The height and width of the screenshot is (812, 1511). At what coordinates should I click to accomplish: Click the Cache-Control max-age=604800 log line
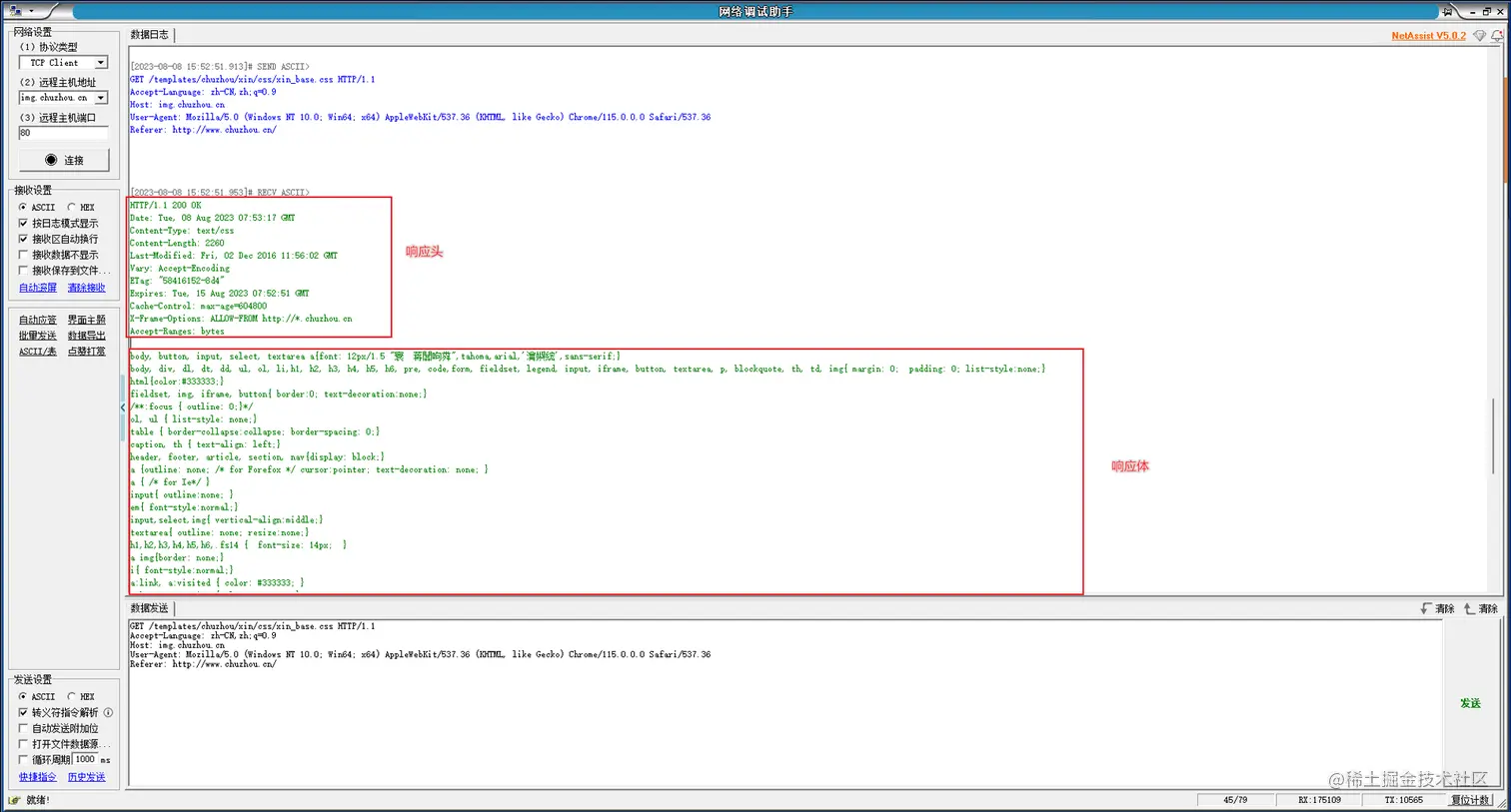pyautogui.click(x=198, y=306)
